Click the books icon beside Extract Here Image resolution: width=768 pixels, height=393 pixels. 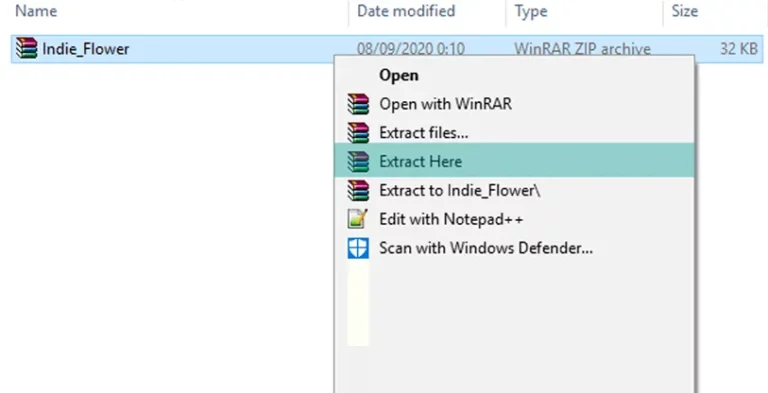[358, 162]
